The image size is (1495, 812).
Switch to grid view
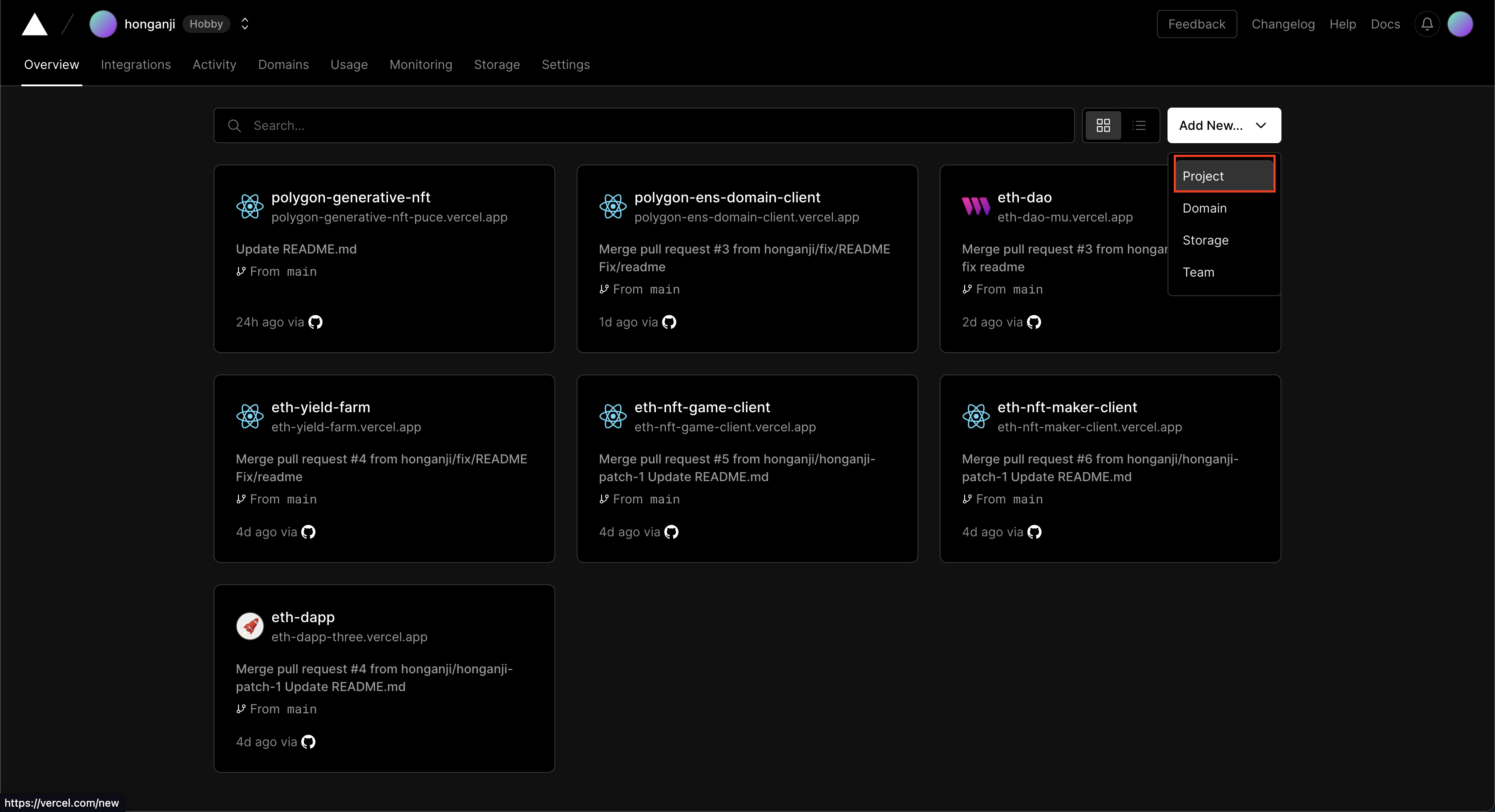(x=1103, y=125)
